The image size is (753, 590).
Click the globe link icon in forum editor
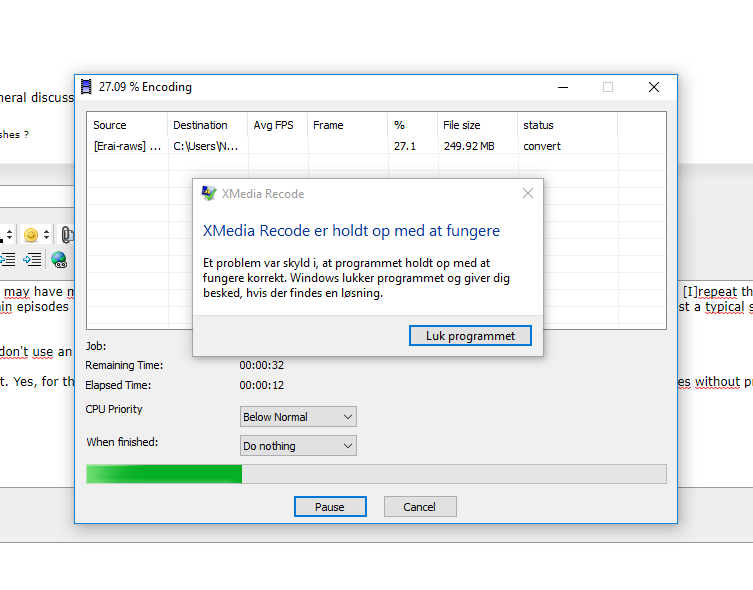(x=59, y=260)
